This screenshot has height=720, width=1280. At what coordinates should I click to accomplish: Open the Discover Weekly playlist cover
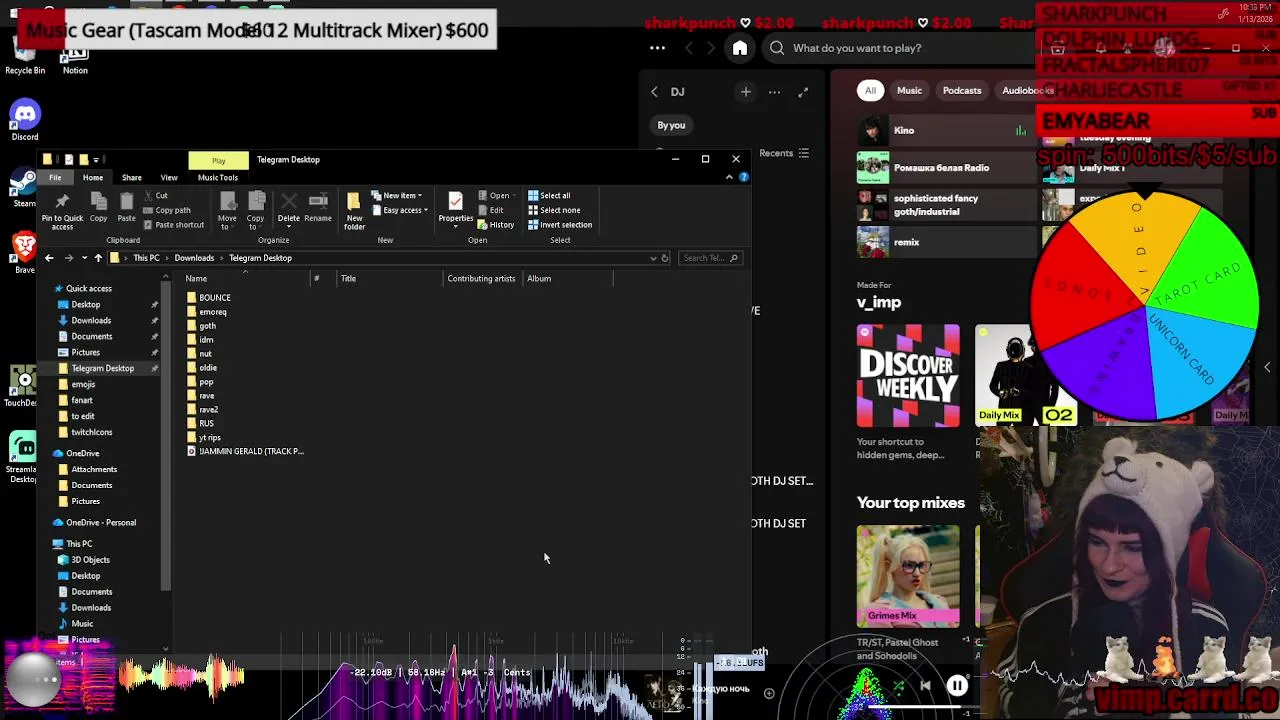(908, 375)
